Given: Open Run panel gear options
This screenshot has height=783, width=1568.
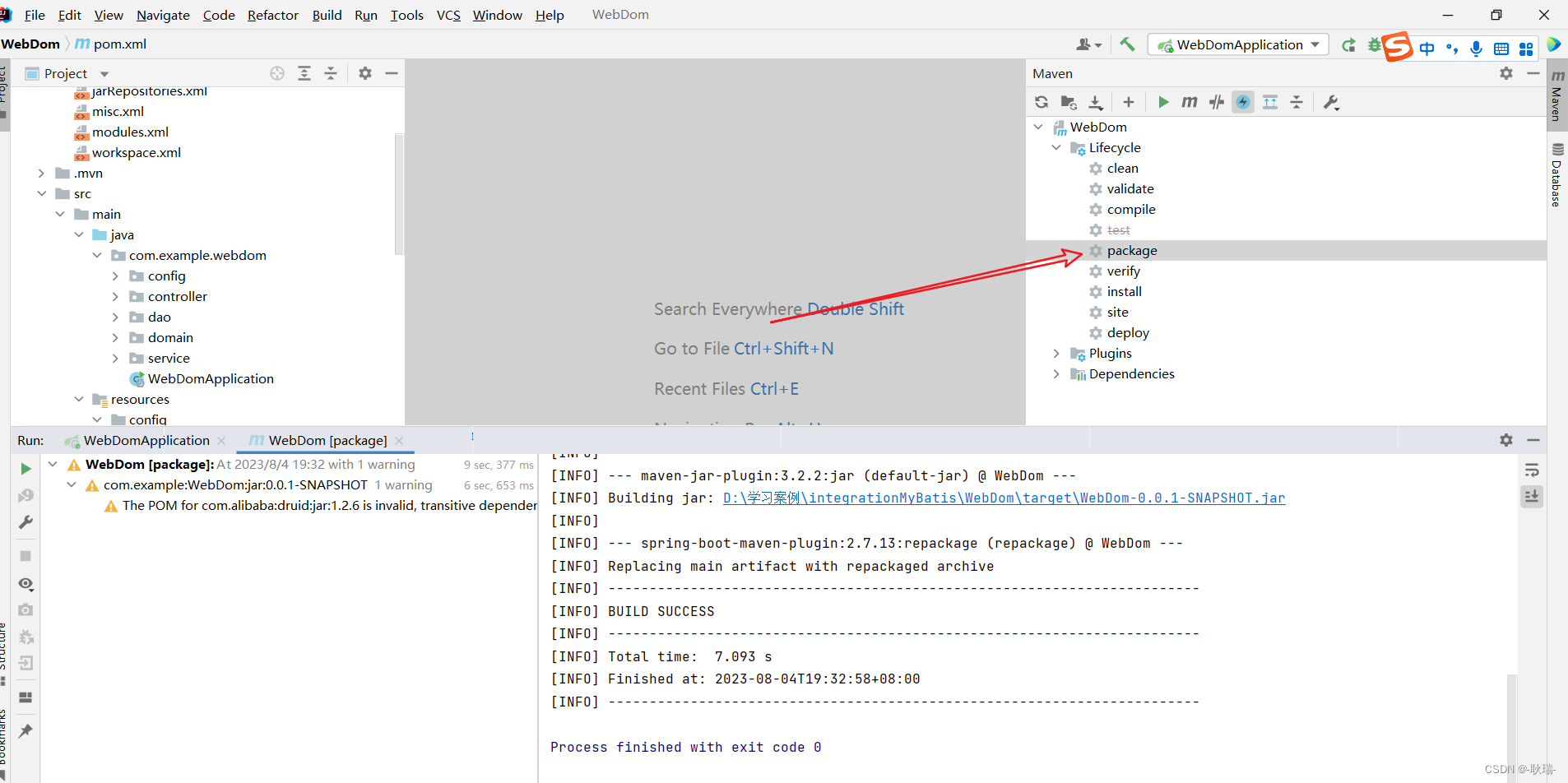Looking at the screenshot, I should (1506, 440).
